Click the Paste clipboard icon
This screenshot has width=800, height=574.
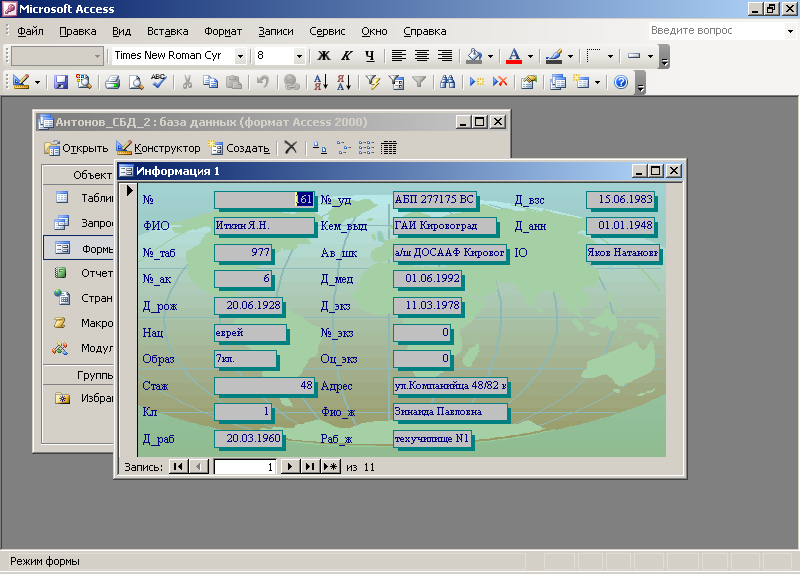(234, 82)
